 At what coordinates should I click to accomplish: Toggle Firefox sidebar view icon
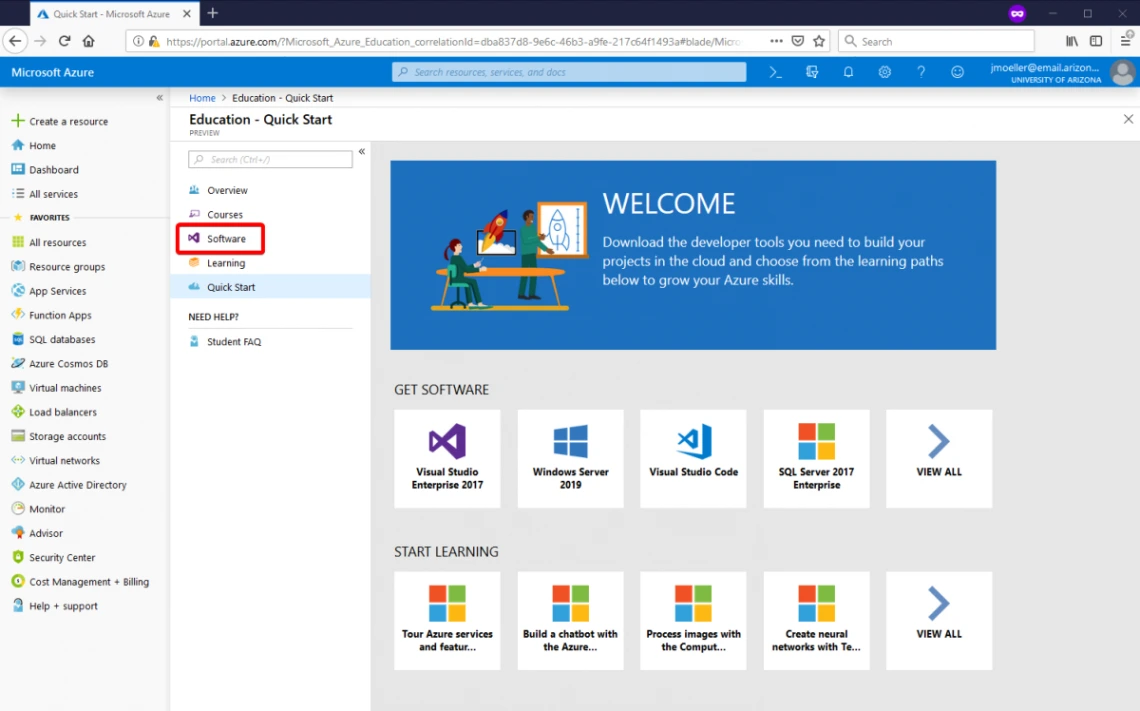point(1096,41)
